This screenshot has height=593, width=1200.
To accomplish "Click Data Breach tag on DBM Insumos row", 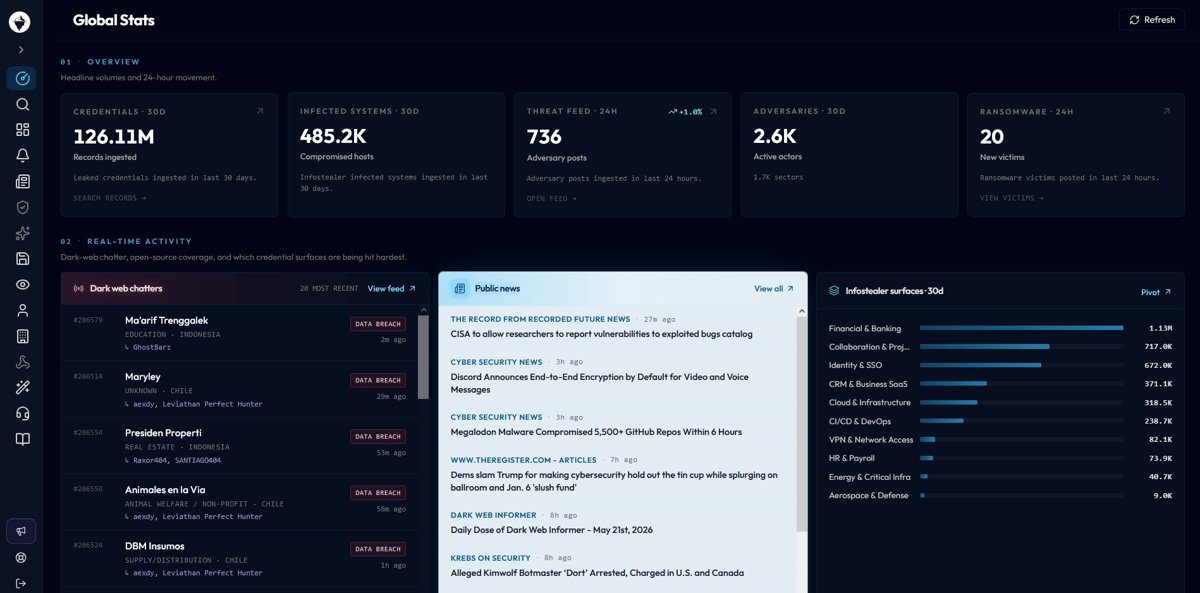I will [378, 549].
